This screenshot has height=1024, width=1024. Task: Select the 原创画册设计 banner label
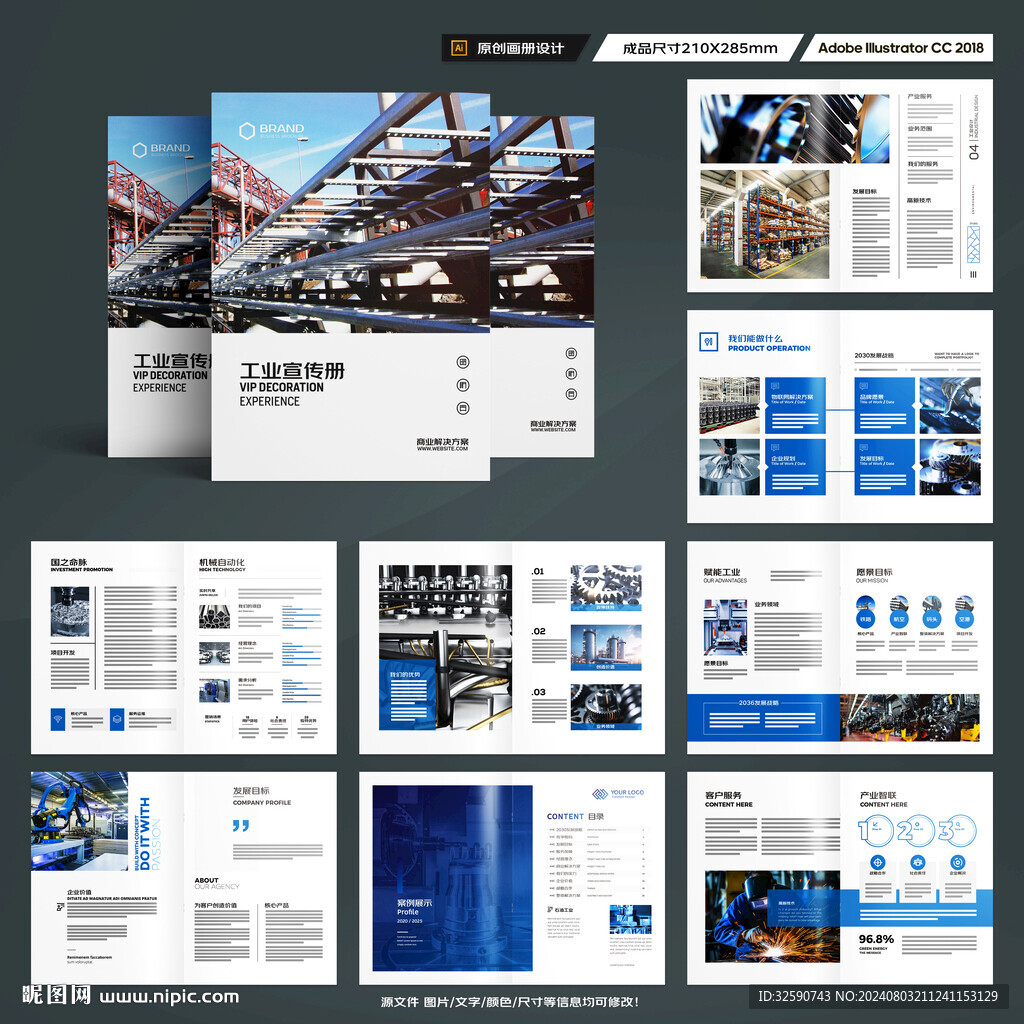click(520, 48)
